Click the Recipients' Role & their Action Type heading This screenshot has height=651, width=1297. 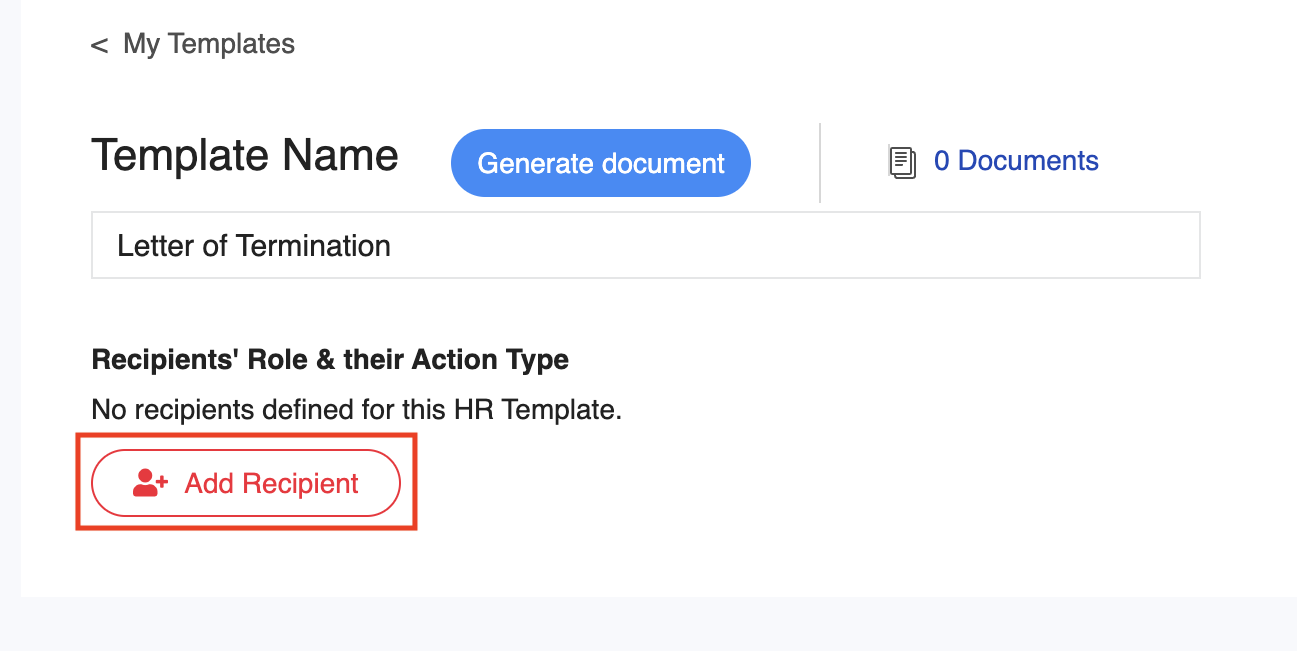coord(330,360)
